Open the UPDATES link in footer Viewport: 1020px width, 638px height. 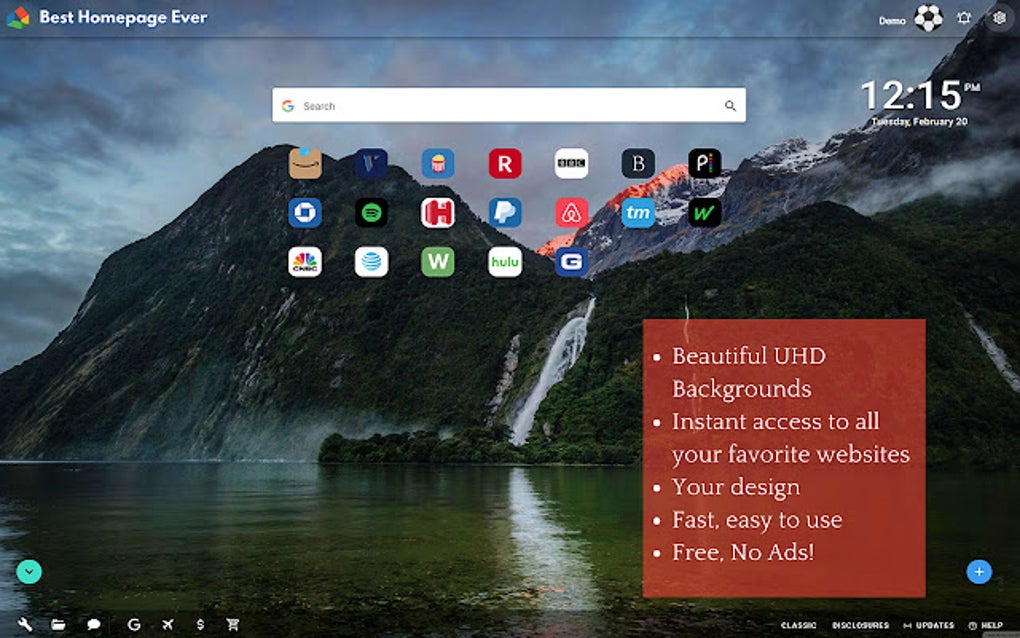coord(928,624)
